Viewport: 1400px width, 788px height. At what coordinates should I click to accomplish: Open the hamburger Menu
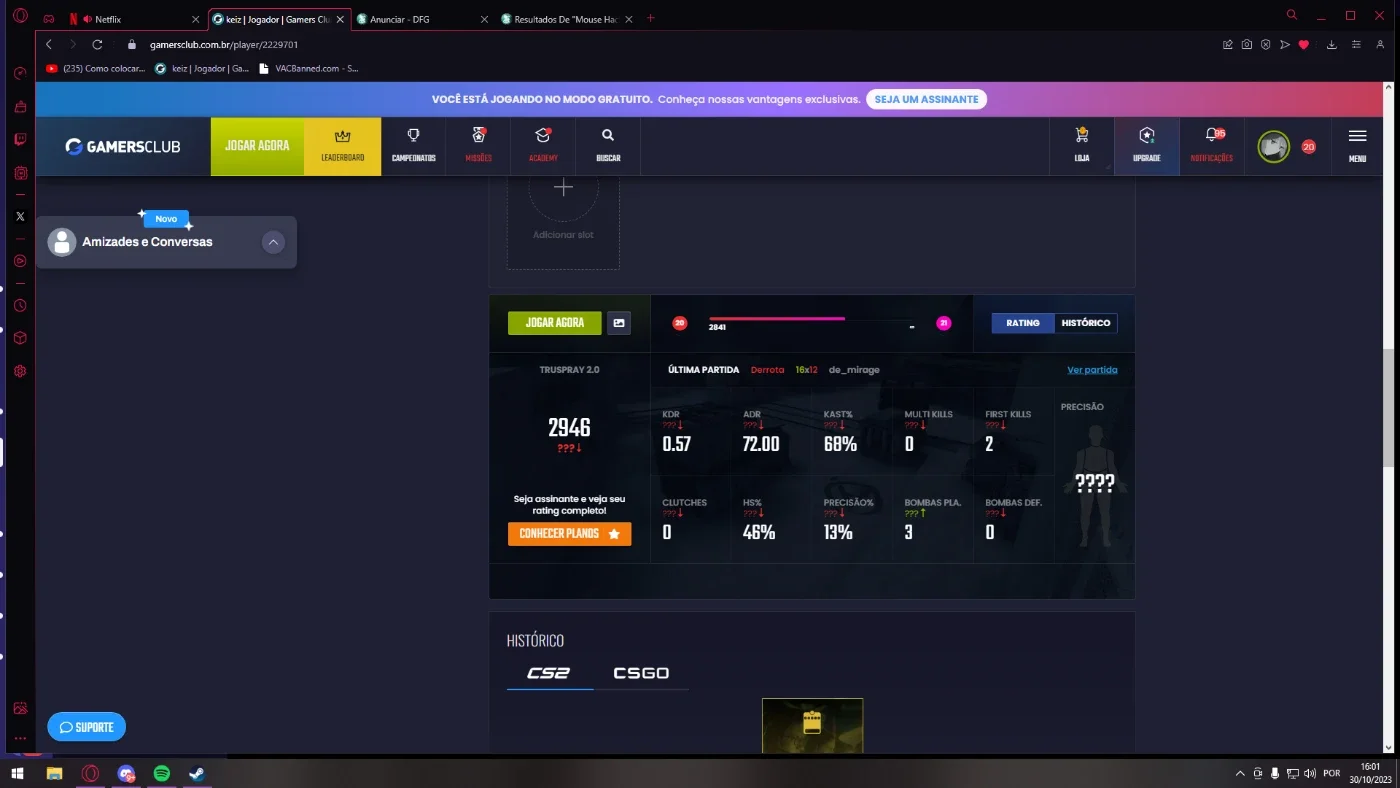click(x=1357, y=146)
